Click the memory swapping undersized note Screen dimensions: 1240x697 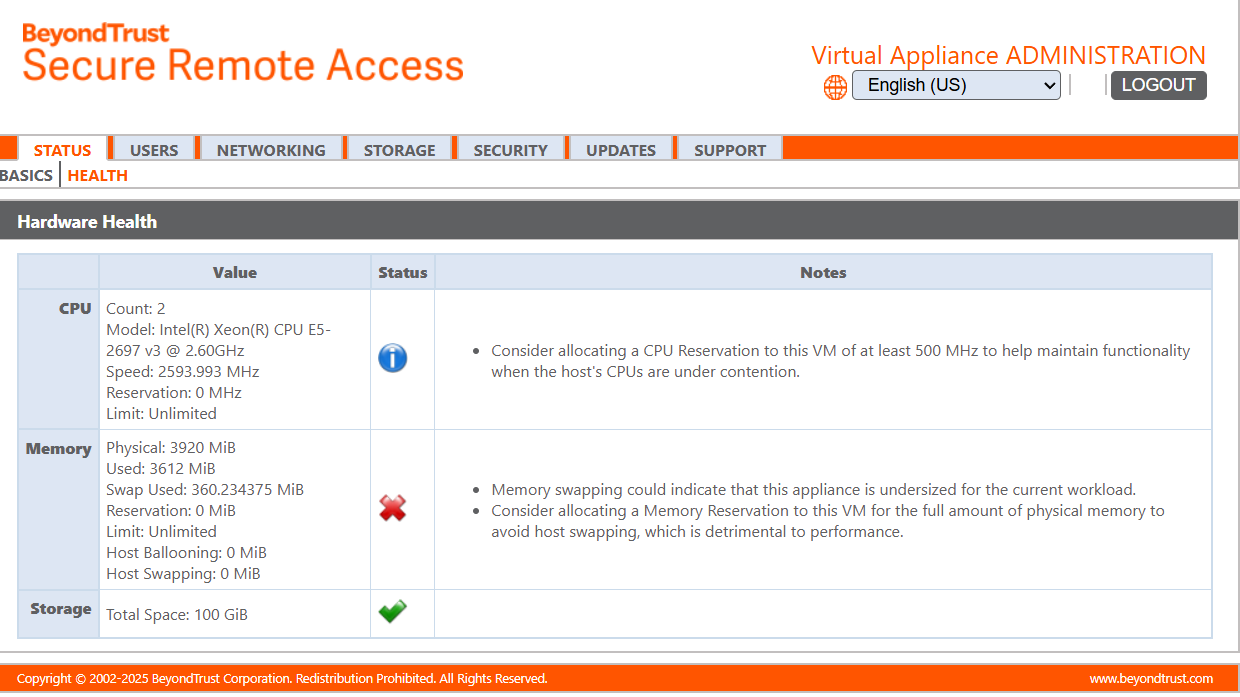(813, 490)
